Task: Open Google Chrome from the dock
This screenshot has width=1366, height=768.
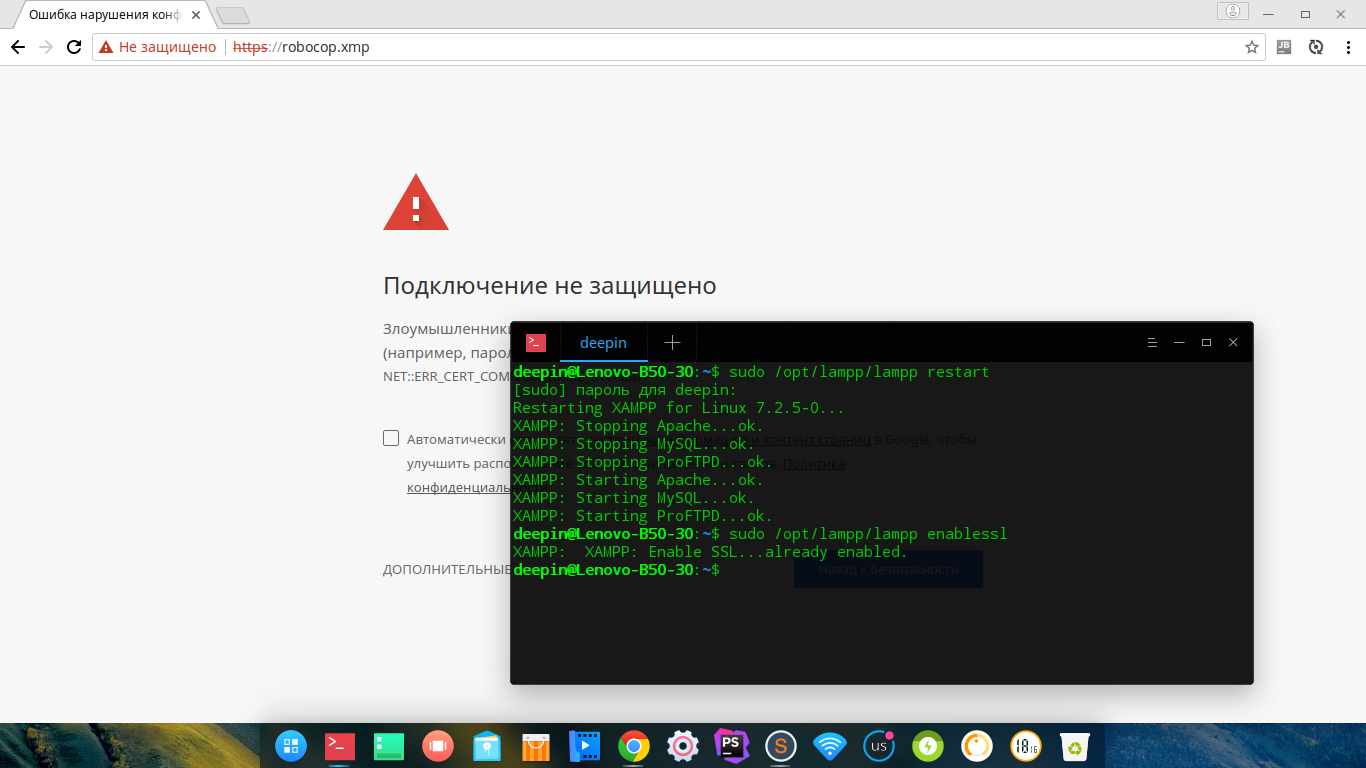Action: 634,745
